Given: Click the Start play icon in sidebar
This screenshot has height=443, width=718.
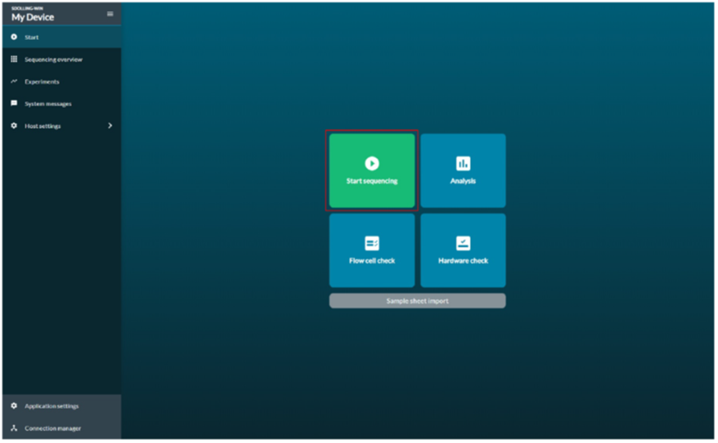Looking at the screenshot, I should tap(14, 37).
